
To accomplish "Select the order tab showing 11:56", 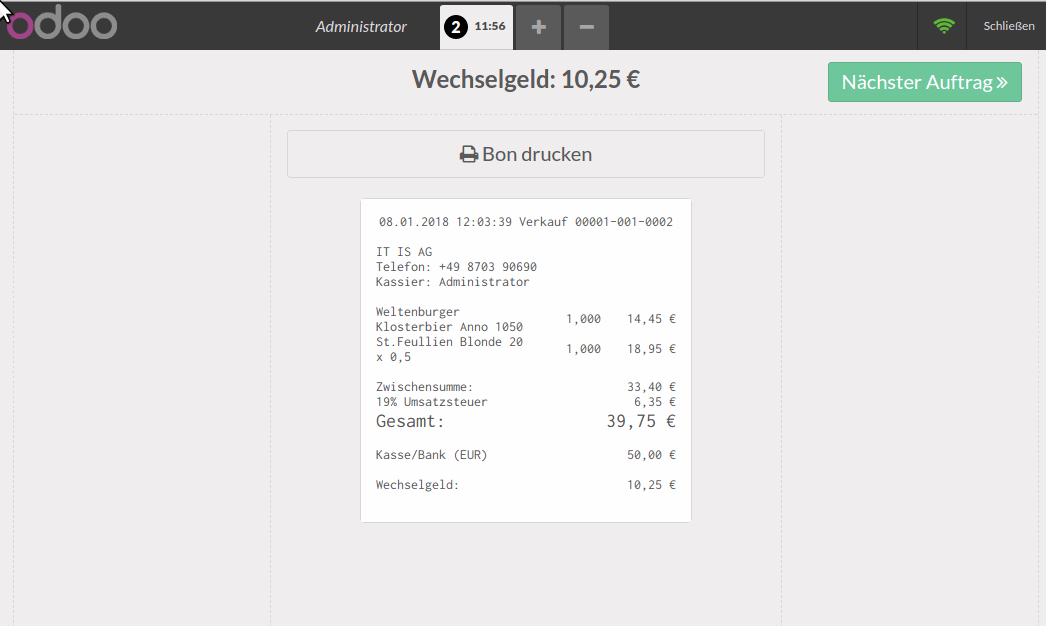I will click(x=488, y=27).
